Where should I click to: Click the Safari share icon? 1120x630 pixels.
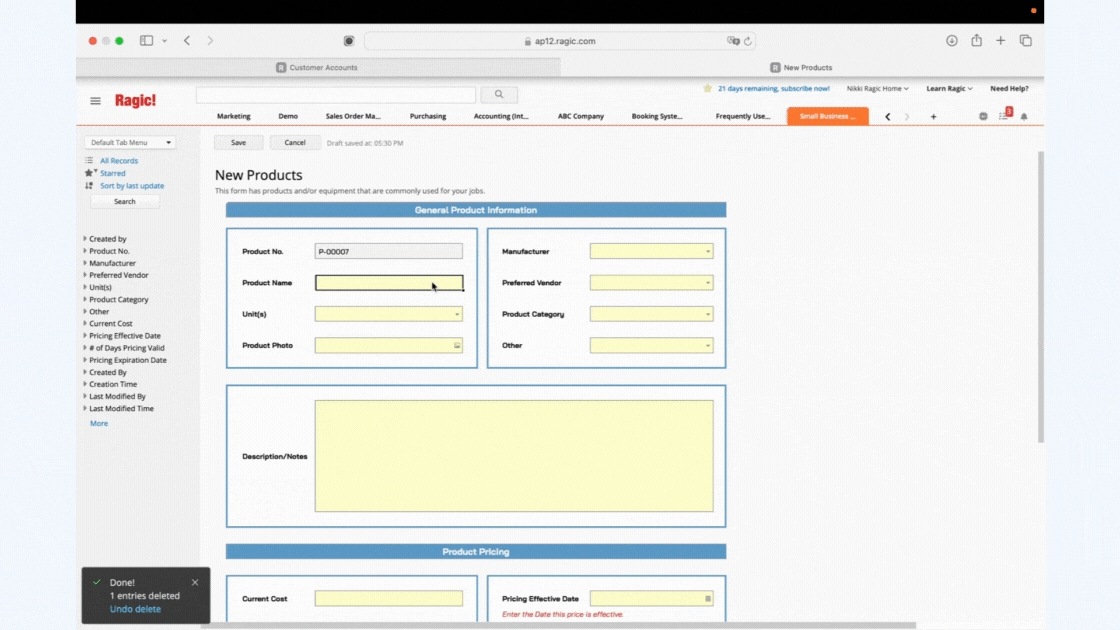(x=976, y=40)
